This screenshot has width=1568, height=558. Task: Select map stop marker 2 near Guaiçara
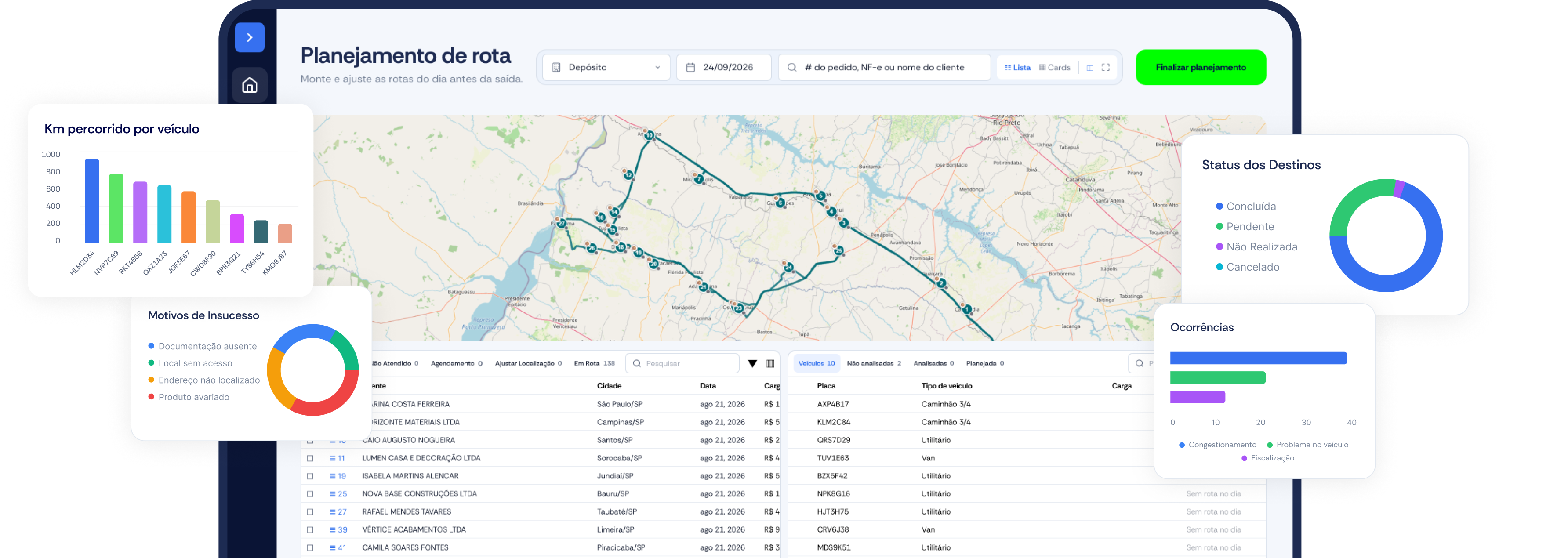941,283
